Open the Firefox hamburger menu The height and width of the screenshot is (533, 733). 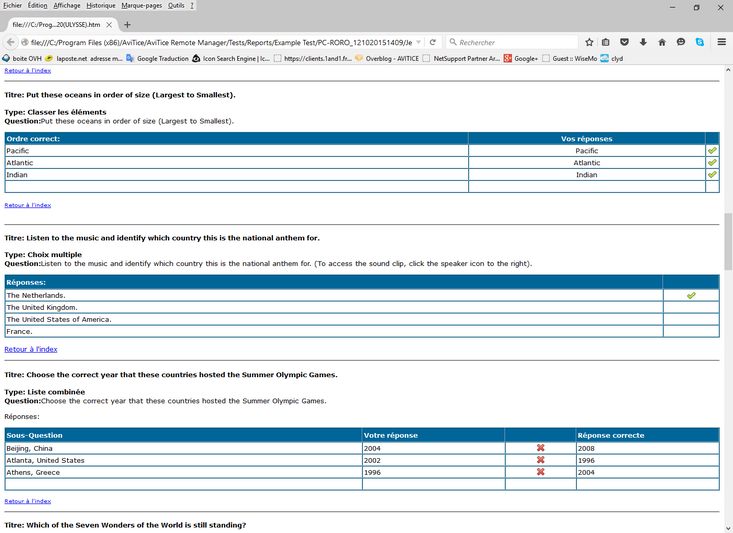click(722, 42)
